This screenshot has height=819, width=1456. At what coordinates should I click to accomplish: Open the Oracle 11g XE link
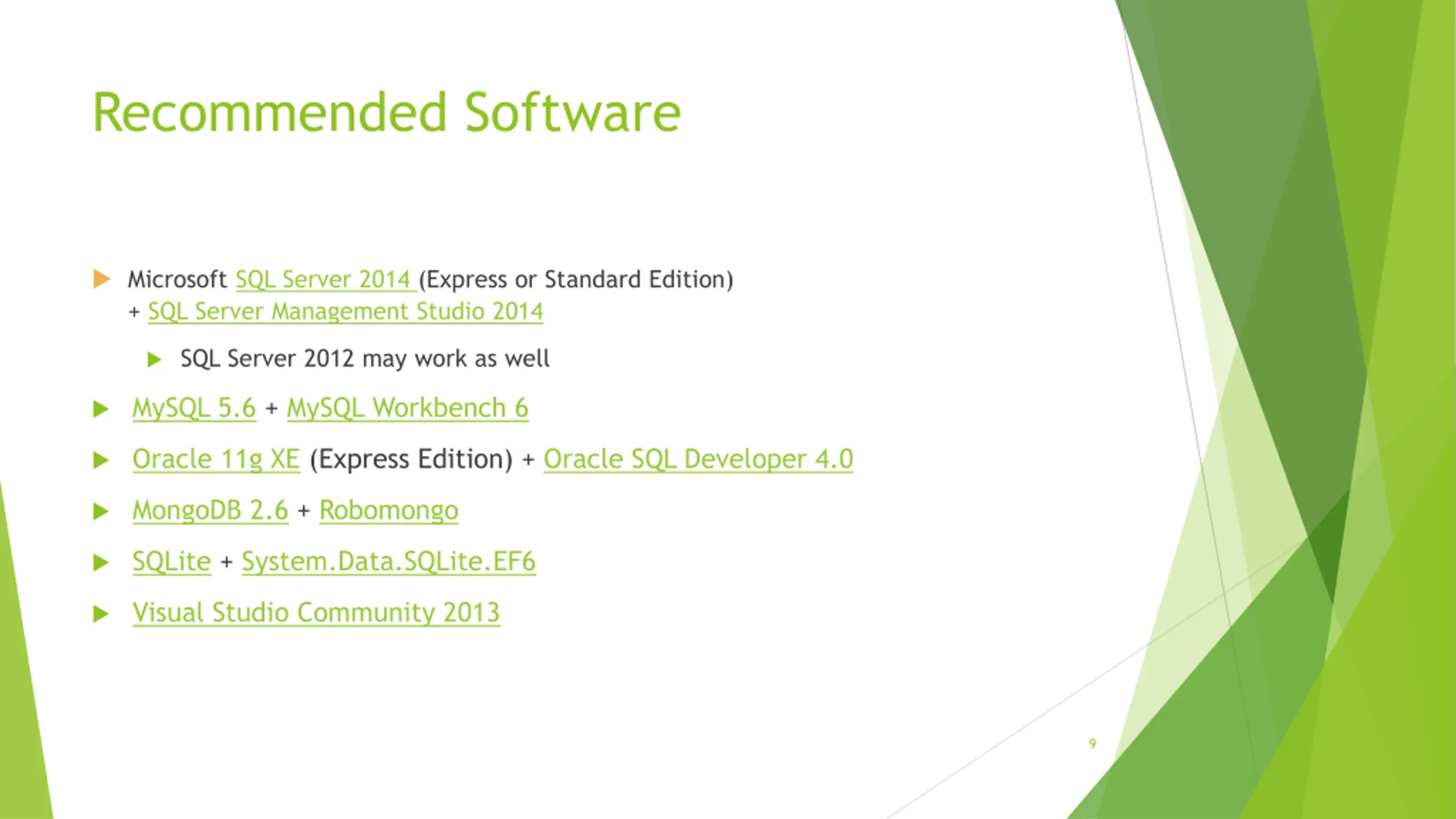click(x=216, y=459)
